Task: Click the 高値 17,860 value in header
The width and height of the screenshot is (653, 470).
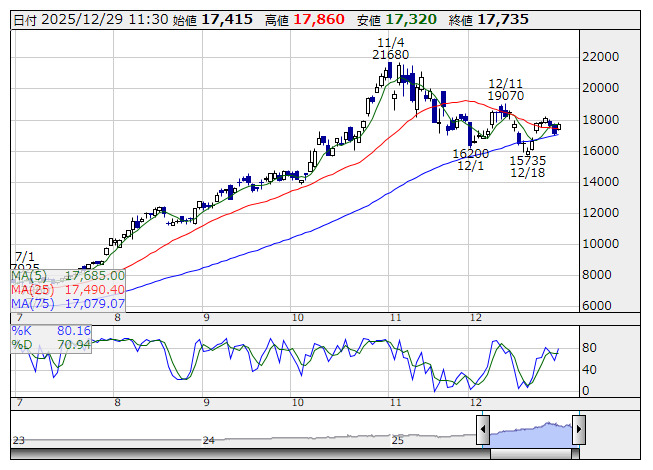Action: click(322, 19)
